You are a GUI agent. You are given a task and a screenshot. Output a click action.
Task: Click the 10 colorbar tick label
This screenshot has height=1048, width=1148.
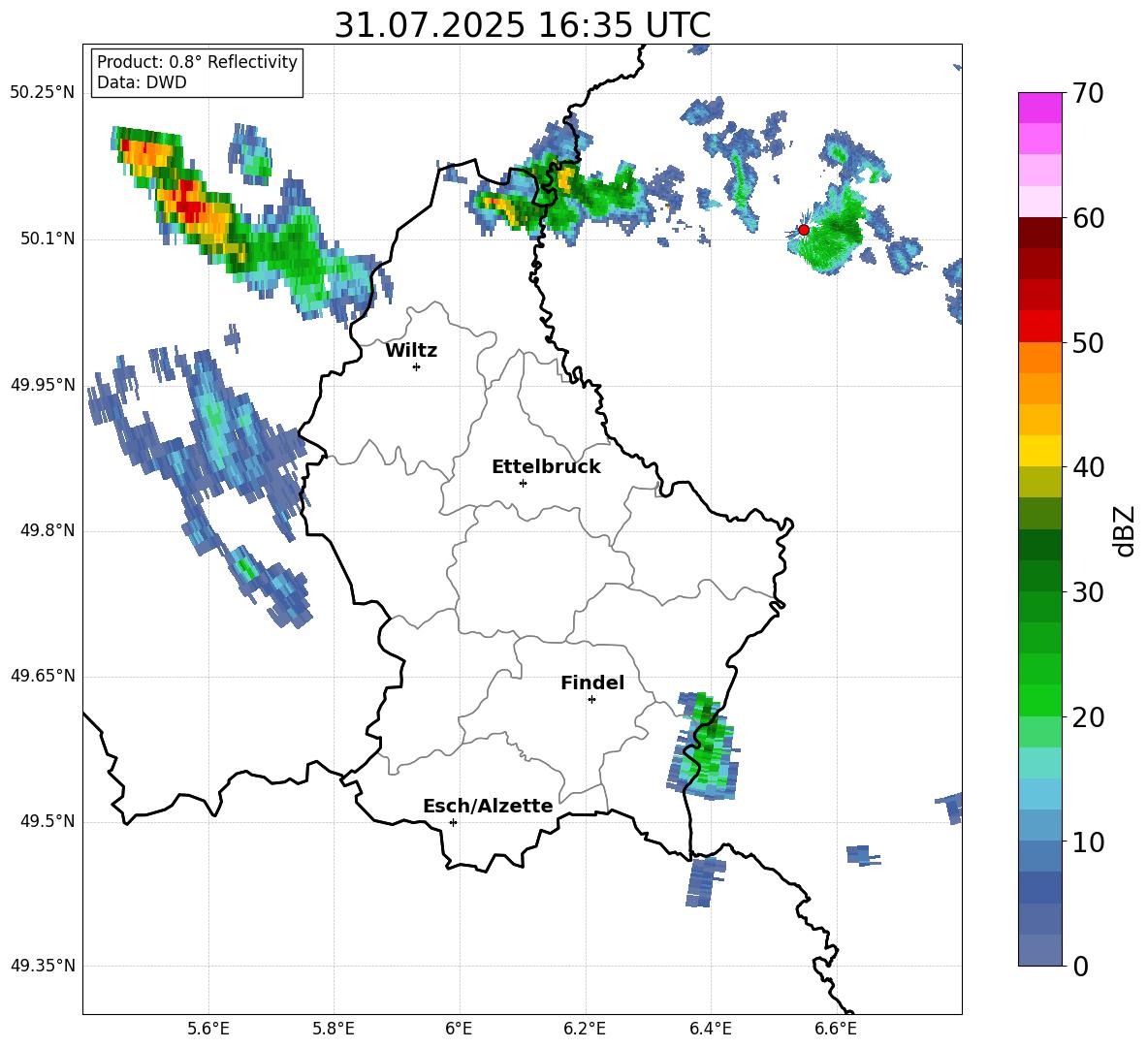pos(1088,842)
